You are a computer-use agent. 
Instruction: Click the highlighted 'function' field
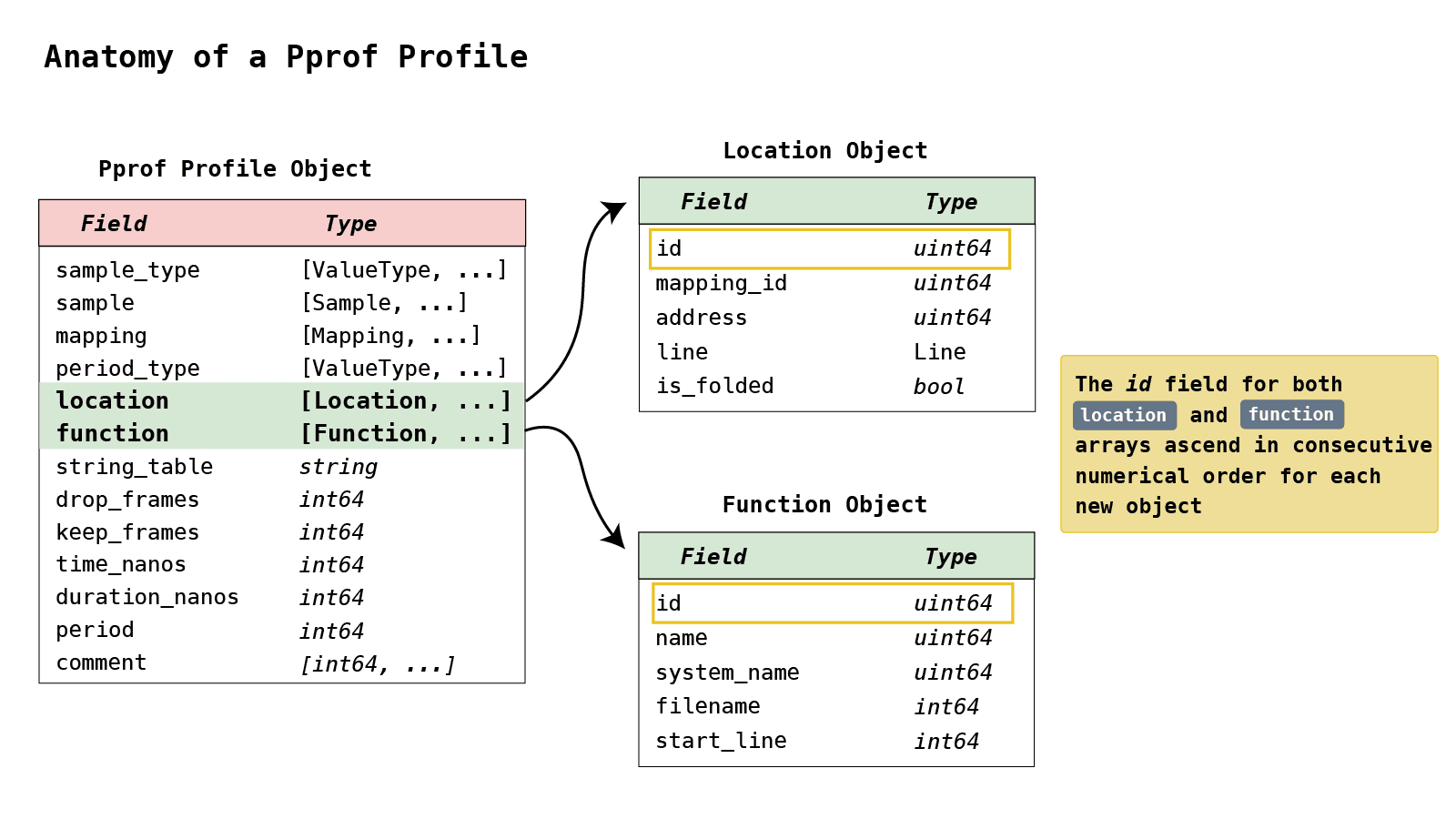[112, 434]
